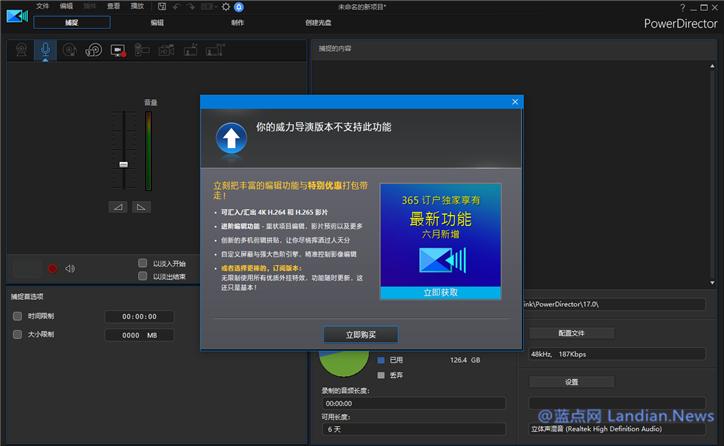Switch to the 制作 tab
Viewport: 724px width, 446px height.
pos(237,22)
